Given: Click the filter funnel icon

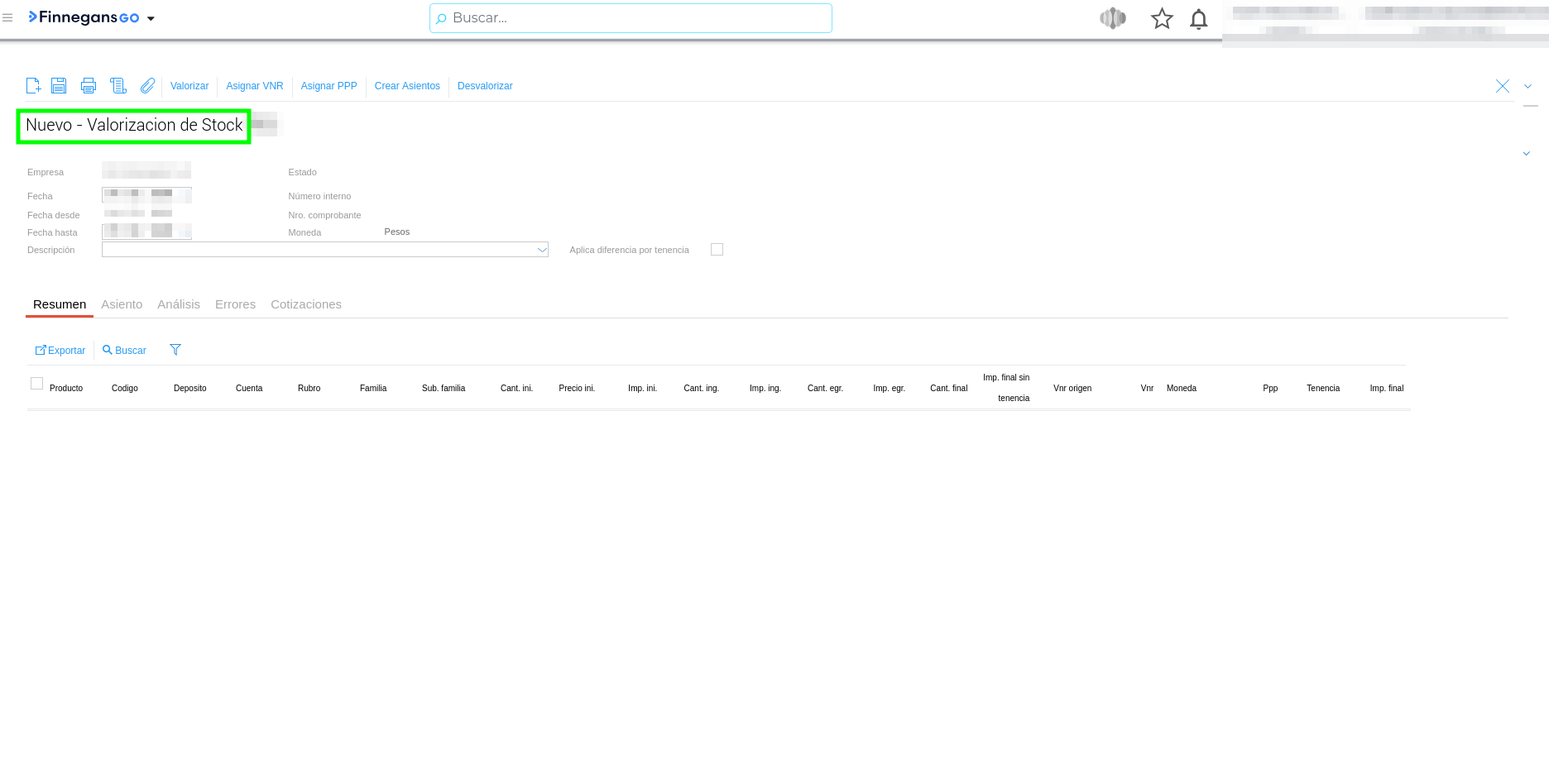Looking at the screenshot, I should 175,350.
